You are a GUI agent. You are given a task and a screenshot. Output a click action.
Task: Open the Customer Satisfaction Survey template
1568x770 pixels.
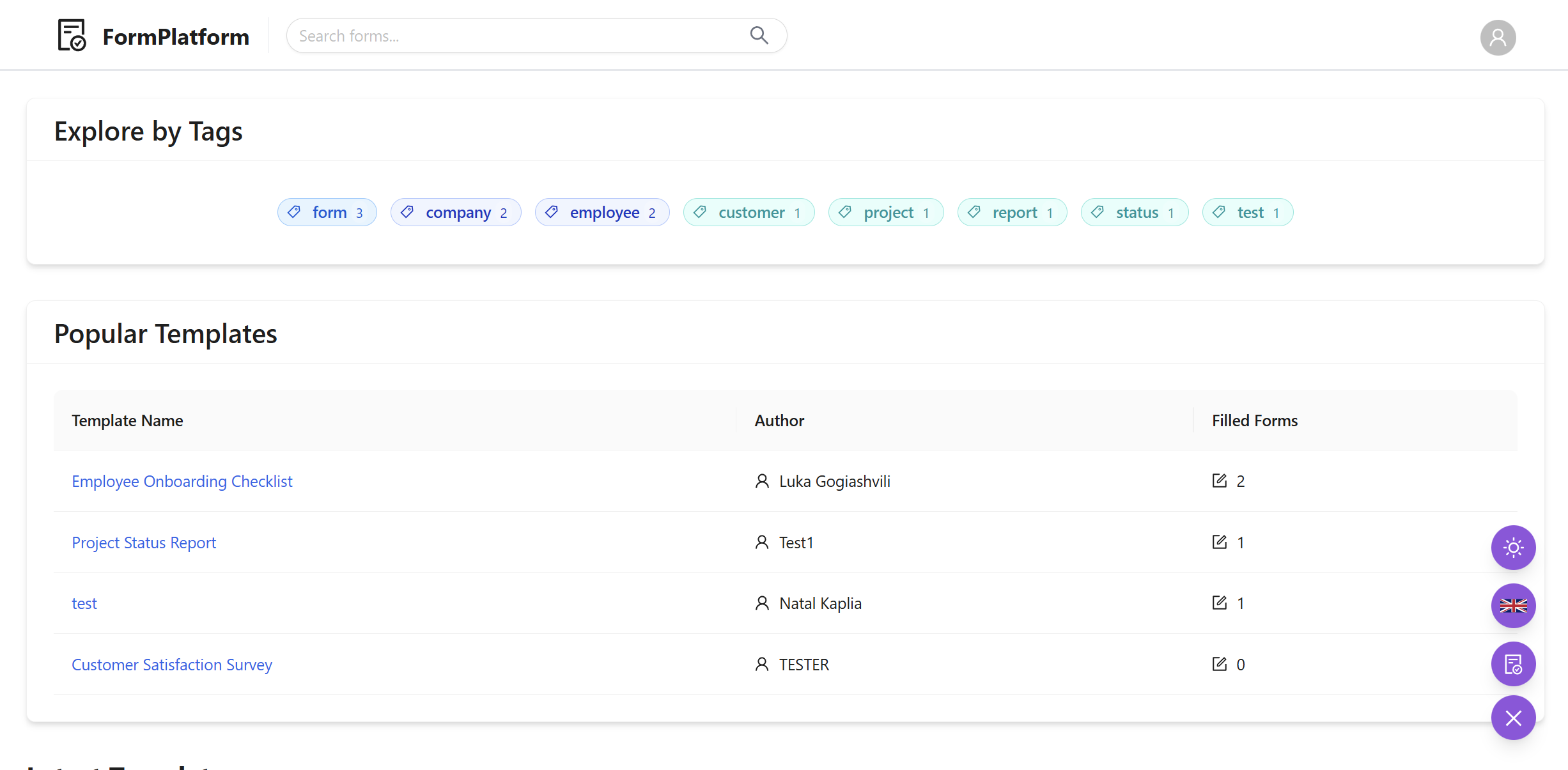pyautogui.click(x=171, y=665)
